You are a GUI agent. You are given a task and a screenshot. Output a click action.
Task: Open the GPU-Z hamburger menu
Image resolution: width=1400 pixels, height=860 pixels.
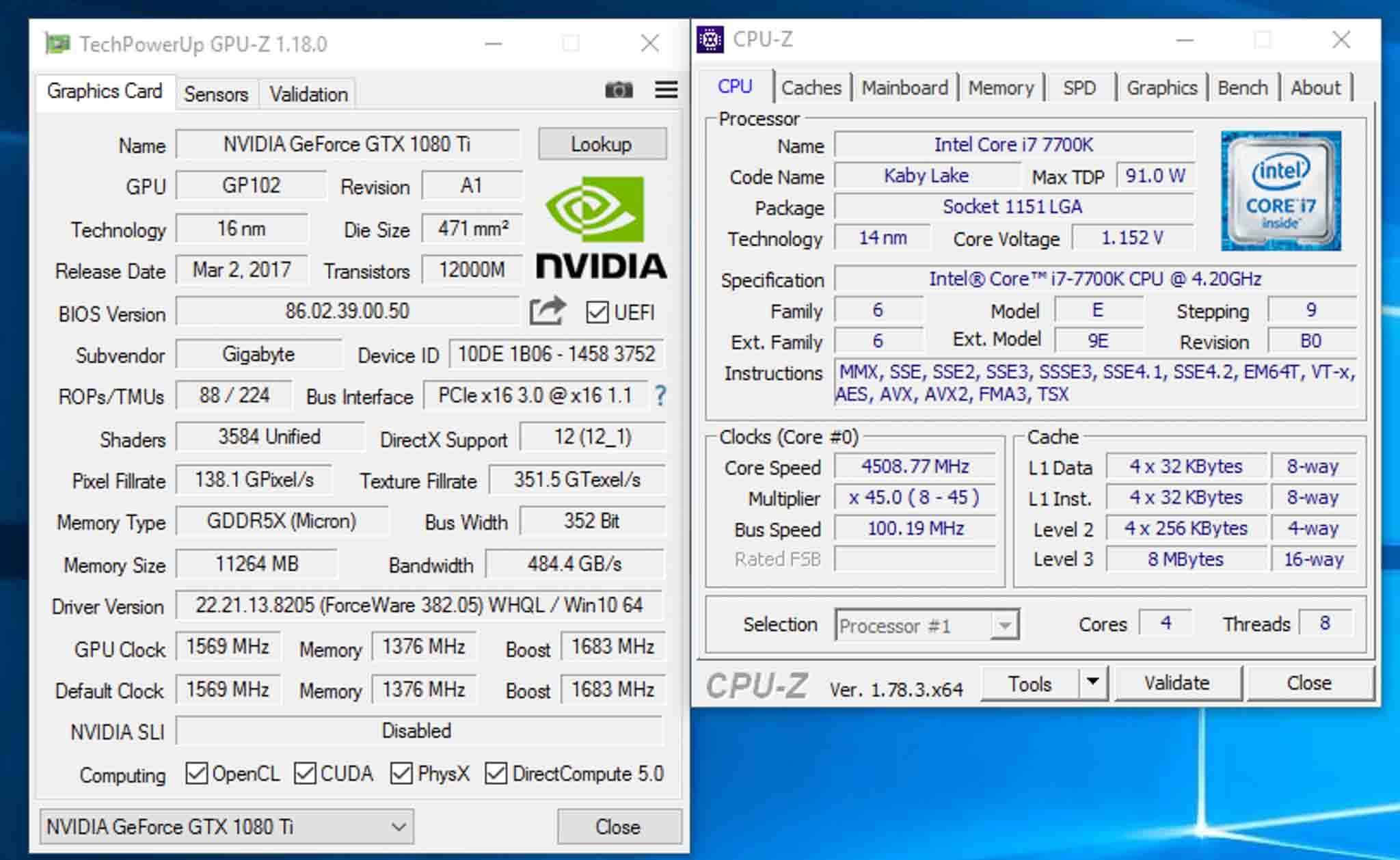[666, 90]
